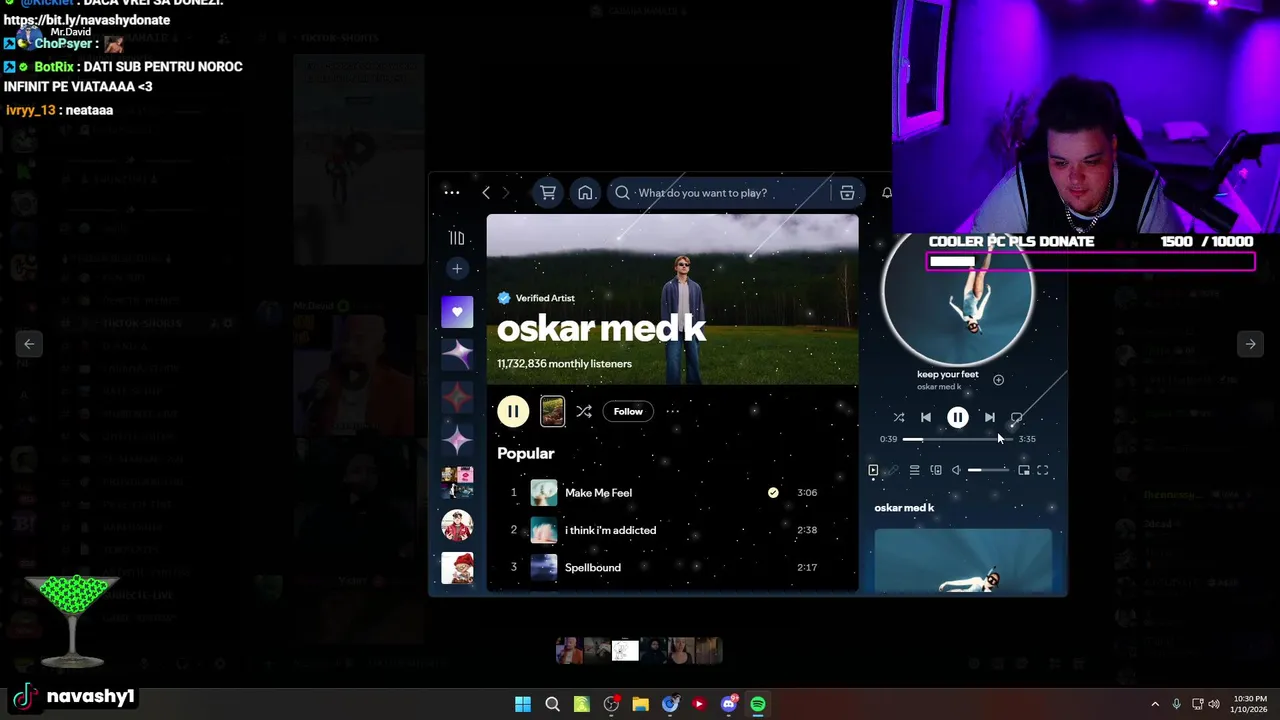Skip to the next track
Screen dimensions: 1280x720
(x=990, y=418)
